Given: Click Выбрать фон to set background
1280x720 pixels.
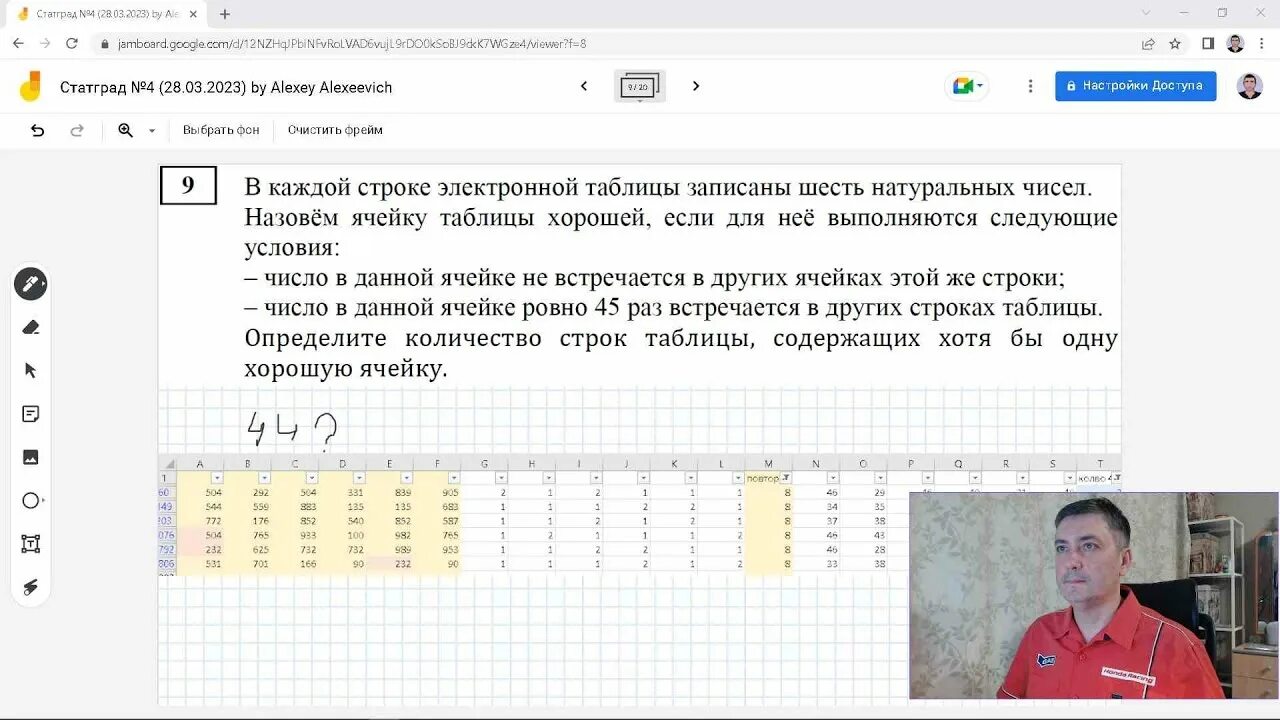Looking at the screenshot, I should pyautogui.click(x=221, y=130).
